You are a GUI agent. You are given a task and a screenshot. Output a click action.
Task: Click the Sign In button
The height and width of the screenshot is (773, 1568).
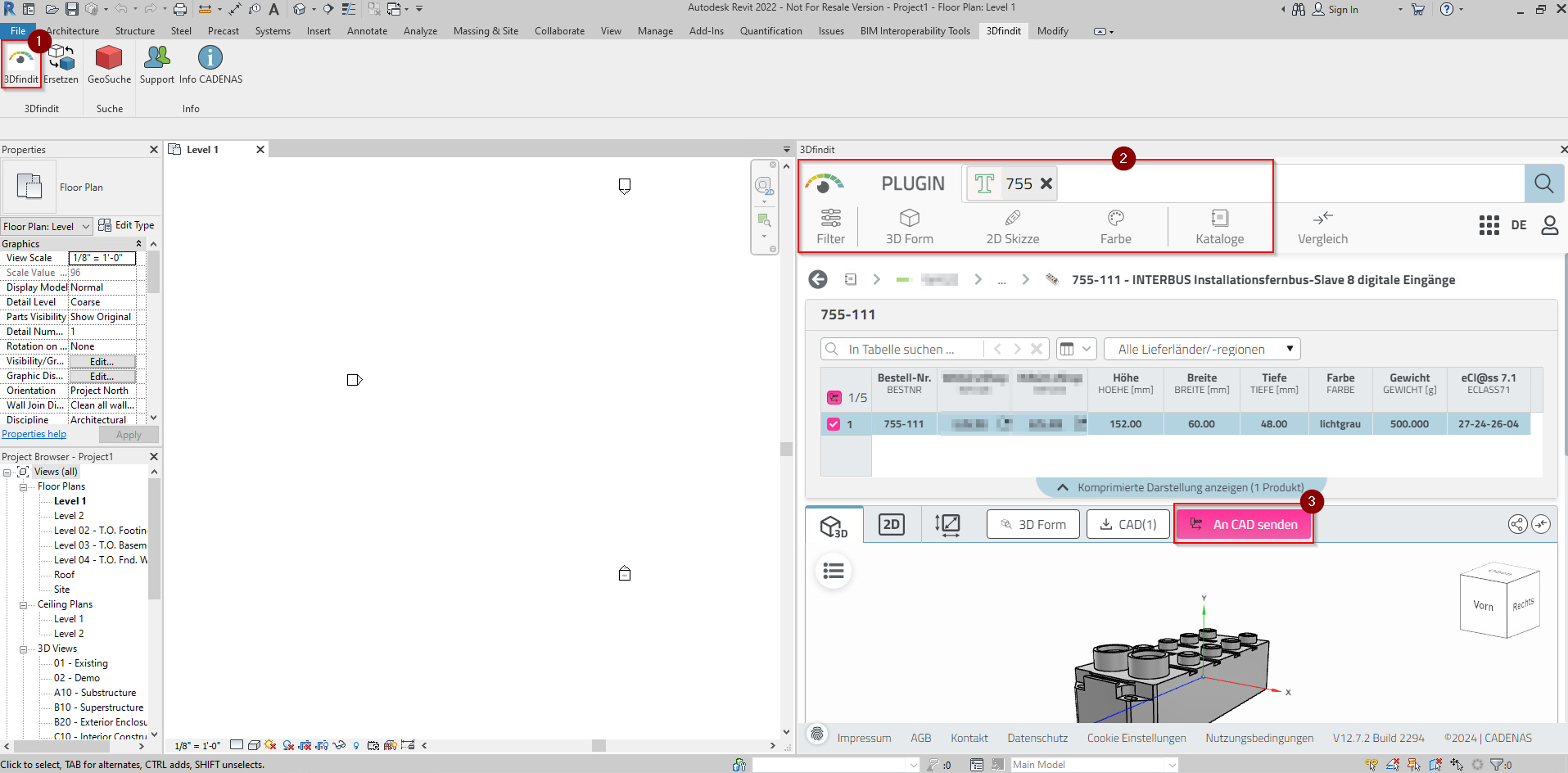click(x=1335, y=9)
